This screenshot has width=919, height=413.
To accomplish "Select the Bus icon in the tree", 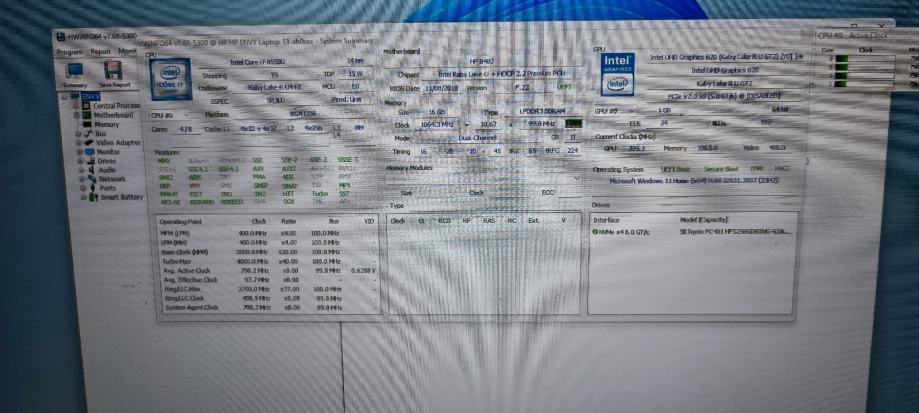I will (88, 134).
